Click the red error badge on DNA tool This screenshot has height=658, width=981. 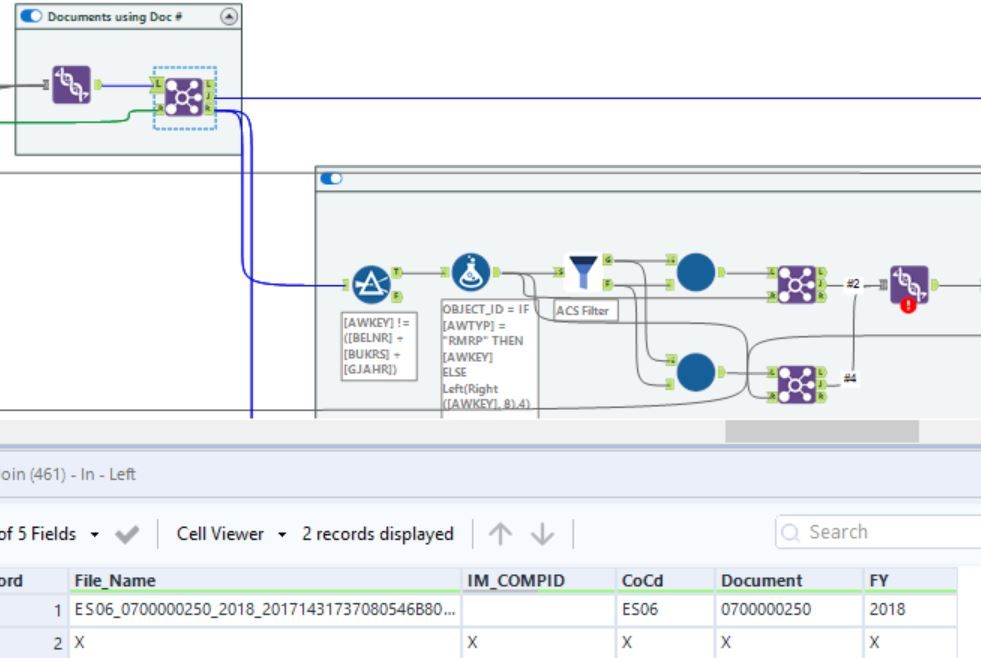[x=908, y=305]
